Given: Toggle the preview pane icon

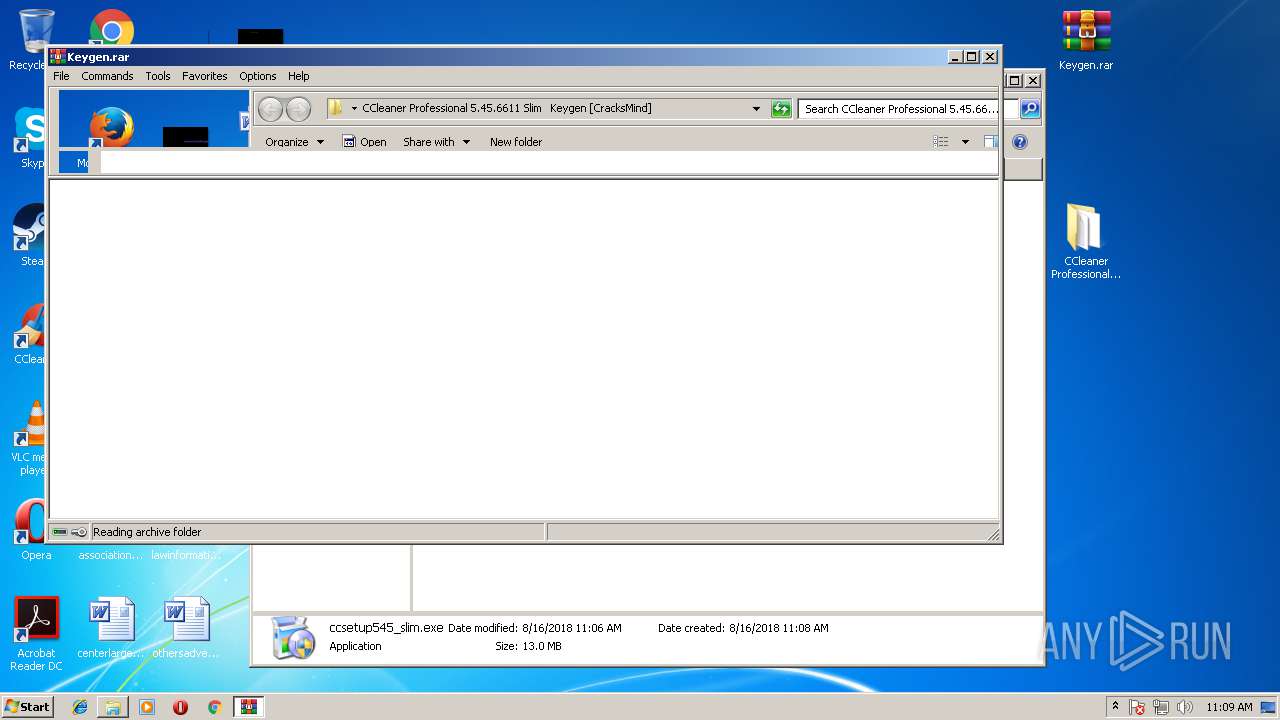Looking at the screenshot, I should point(990,142).
